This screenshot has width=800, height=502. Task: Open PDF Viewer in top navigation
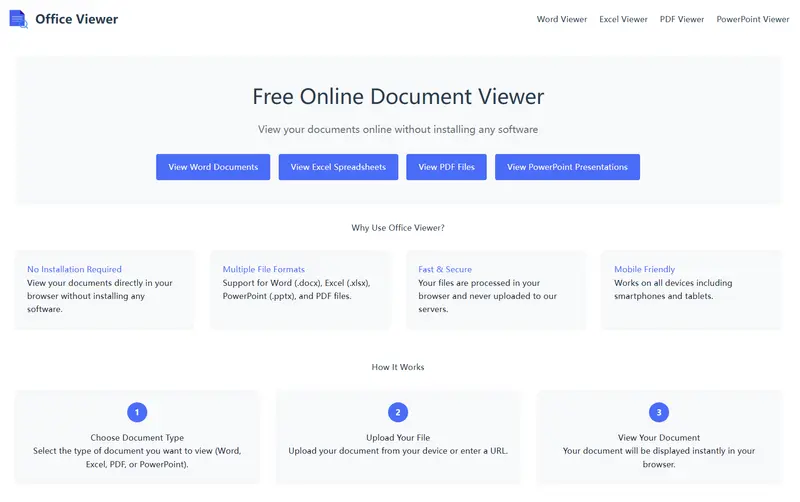coord(682,19)
